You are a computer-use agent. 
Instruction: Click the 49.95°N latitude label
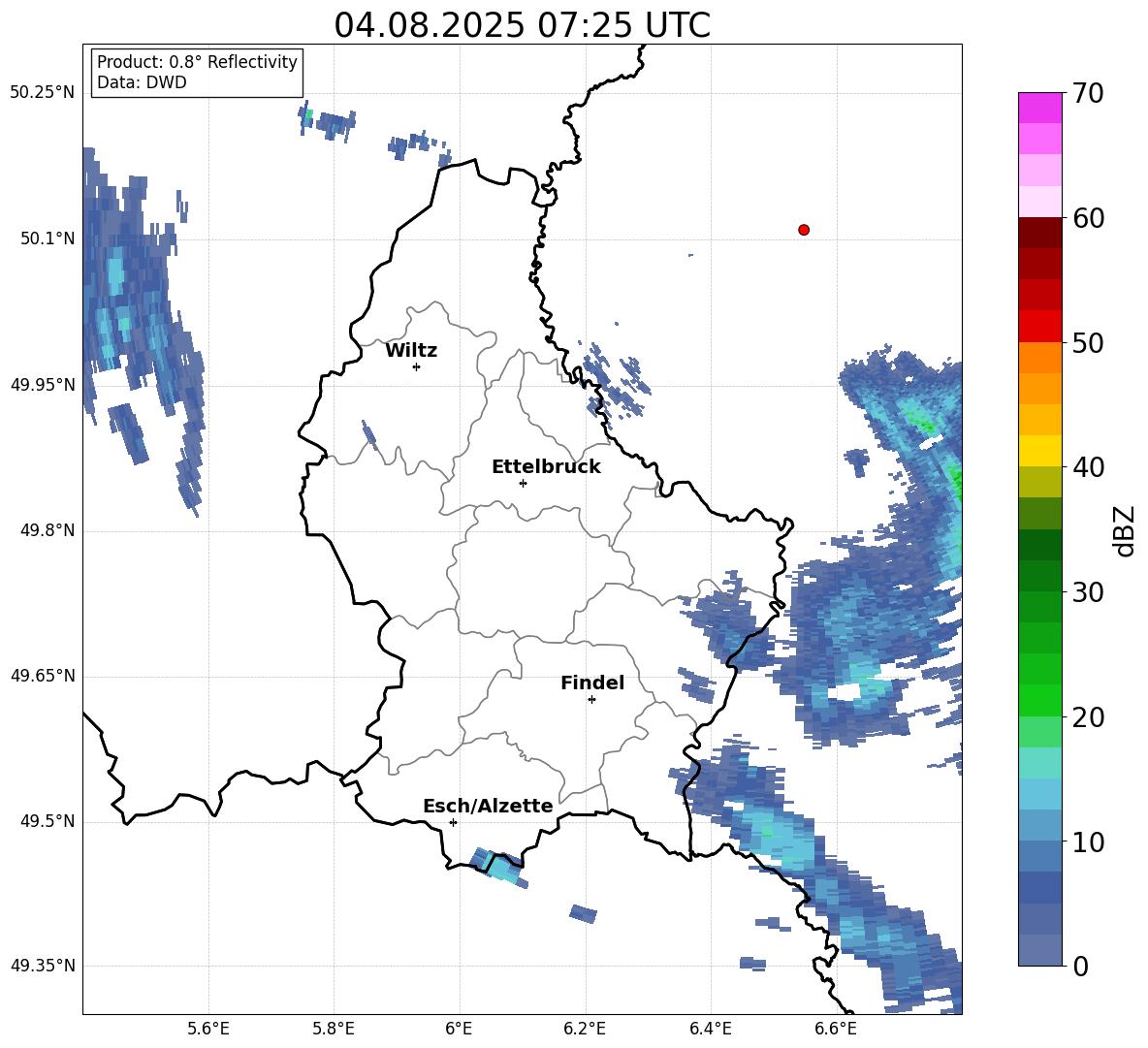[42, 384]
